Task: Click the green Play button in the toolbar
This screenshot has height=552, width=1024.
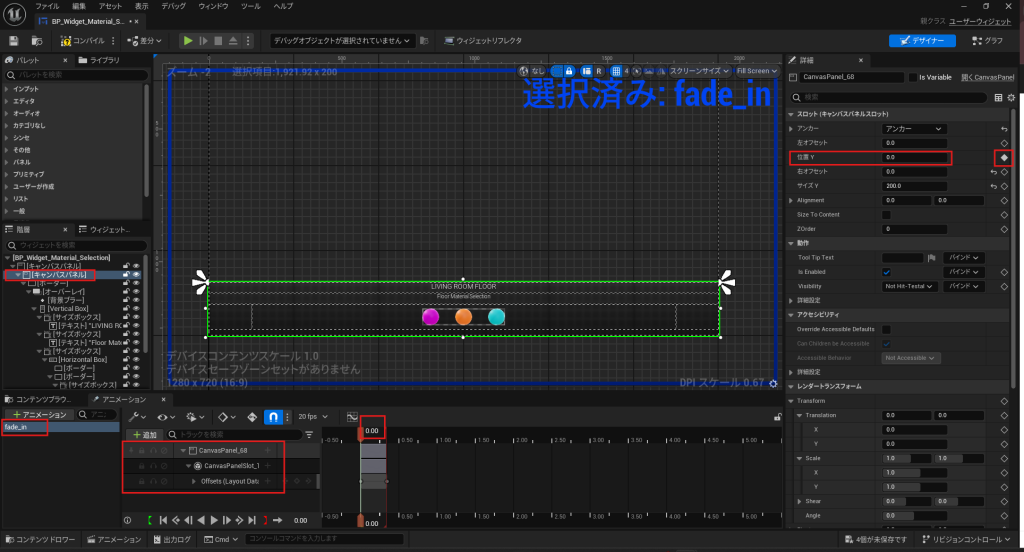Action: point(187,41)
